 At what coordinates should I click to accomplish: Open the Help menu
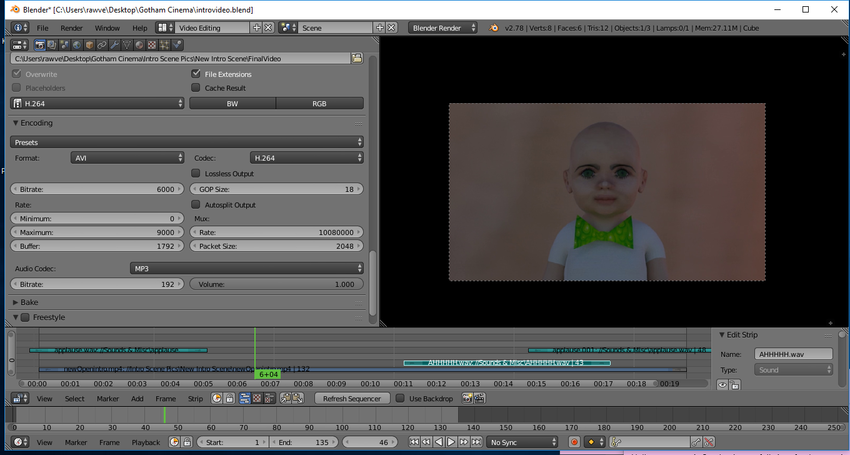(x=139, y=28)
